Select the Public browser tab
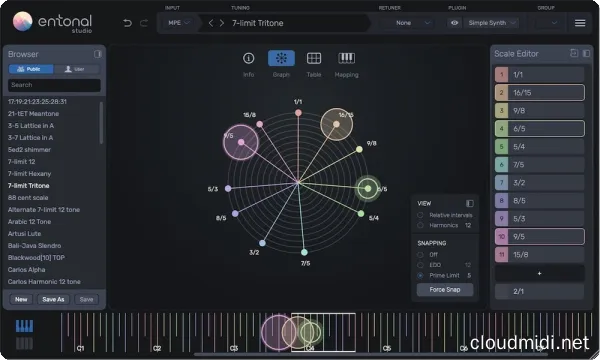The width and height of the screenshot is (600, 360). (31, 69)
